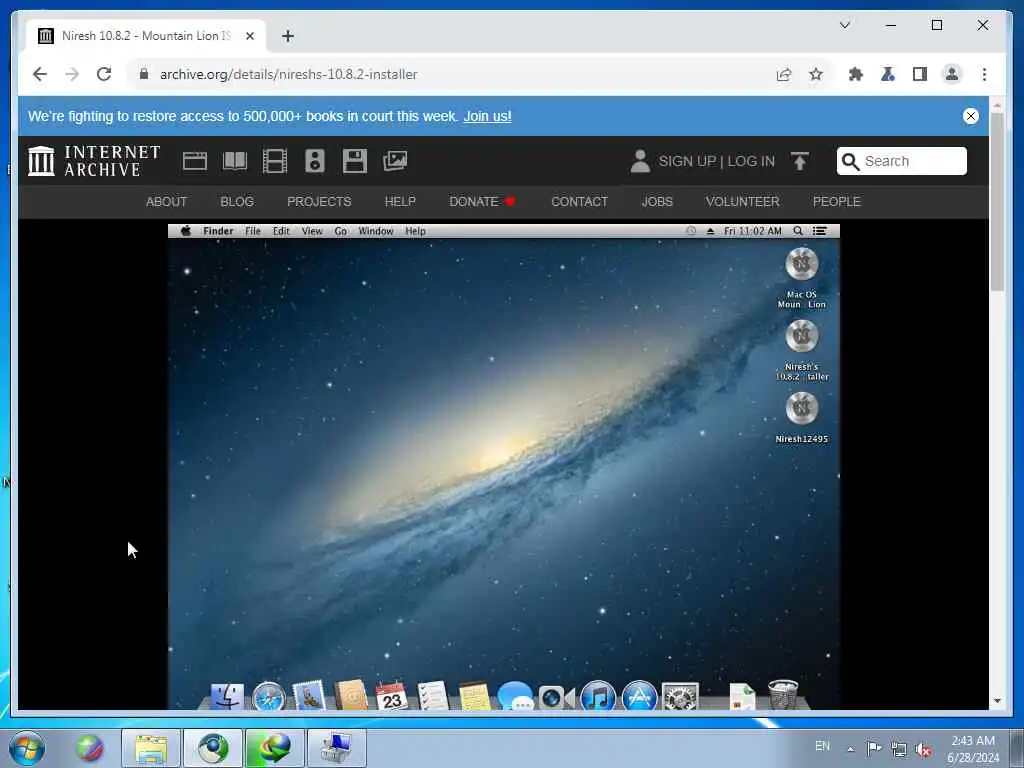This screenshot has height=768, width=1024.
Task: Close the blue donation banner
Action: (970, 116)
